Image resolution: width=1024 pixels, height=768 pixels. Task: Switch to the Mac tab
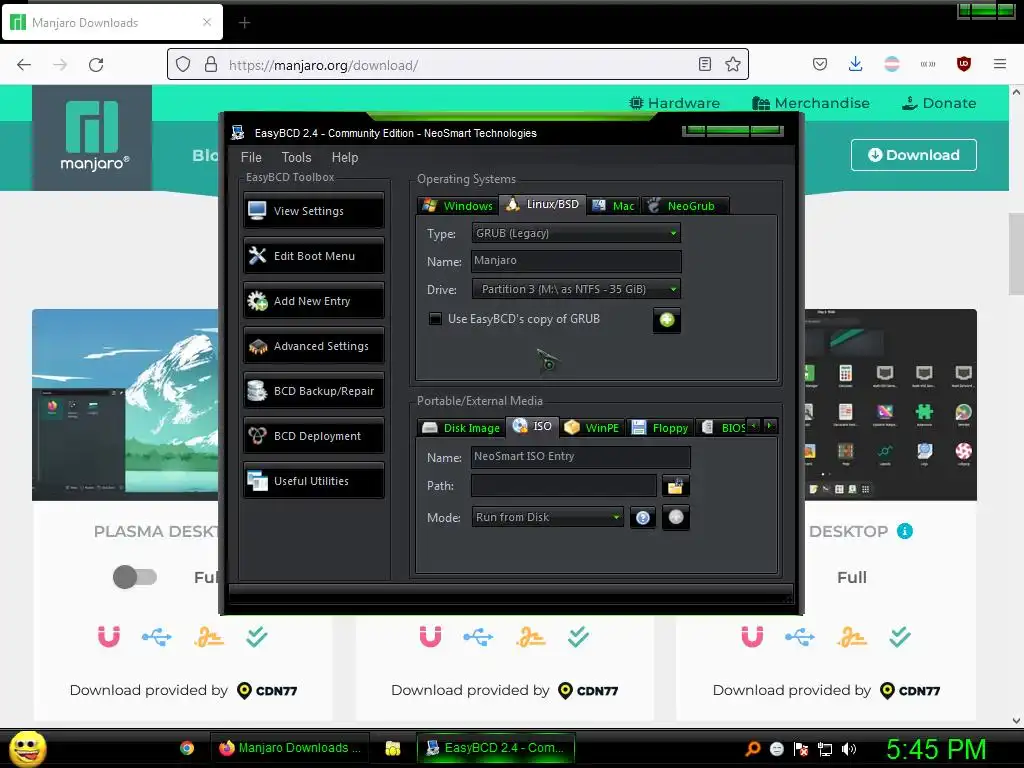point(613,206)
